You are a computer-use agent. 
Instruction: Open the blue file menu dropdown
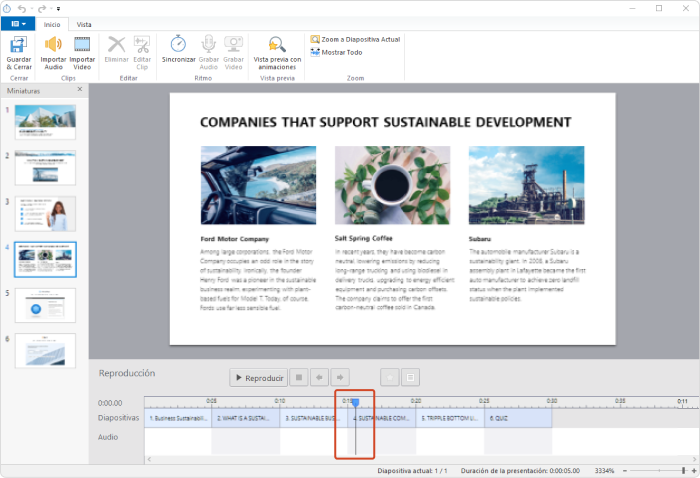(18, 24)
